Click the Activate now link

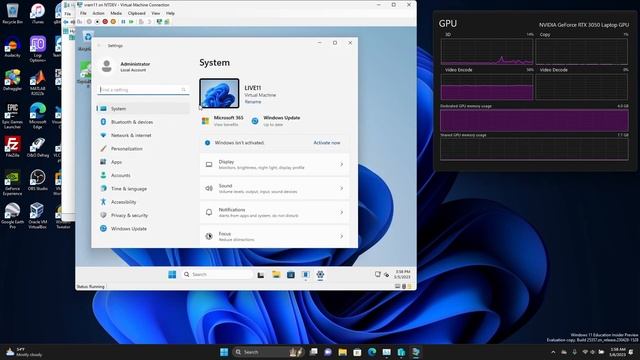point(327,143)
